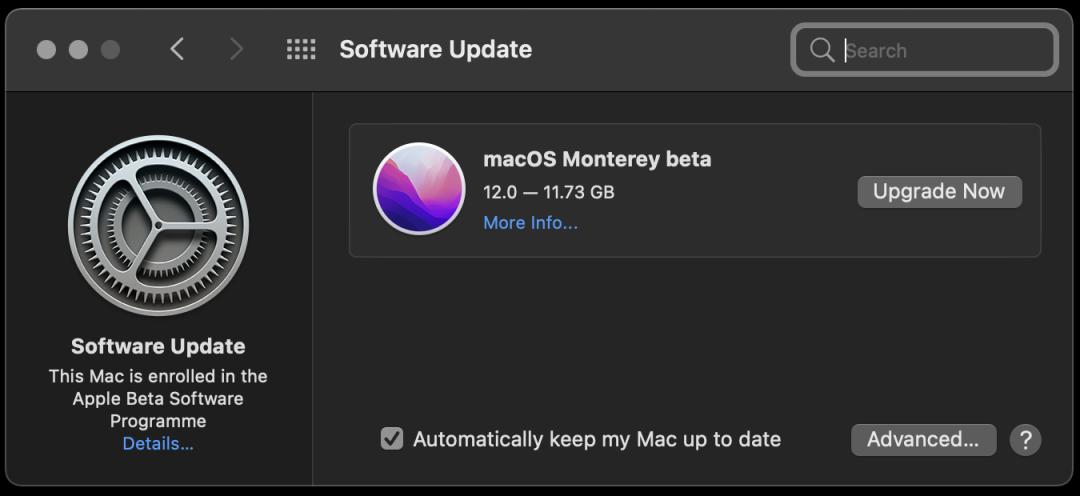
Task: Click the 'macOS Monterey beta' title text
Action: (x=597, y=159)
